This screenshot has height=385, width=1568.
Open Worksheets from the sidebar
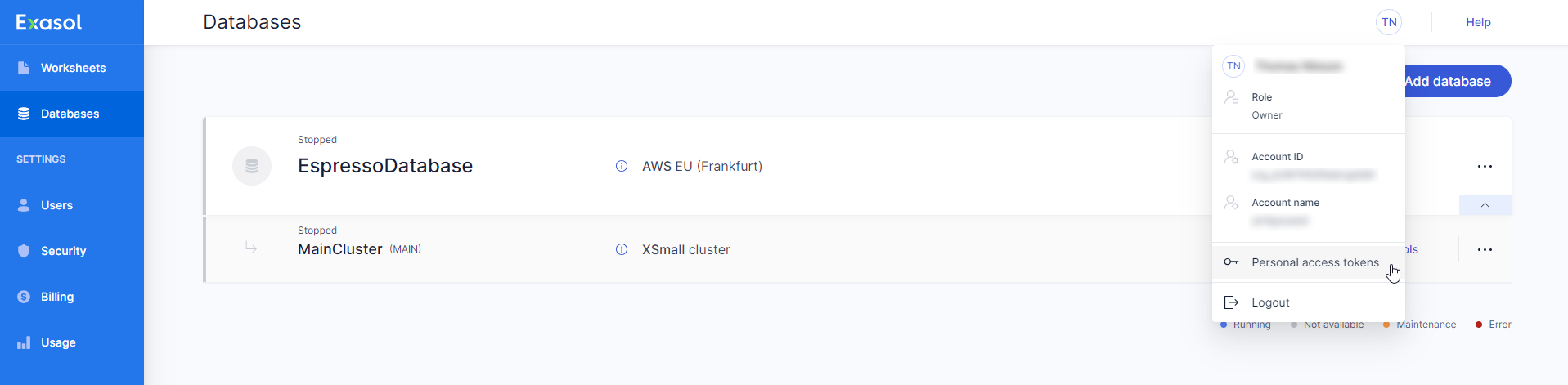tap(72, 68)
